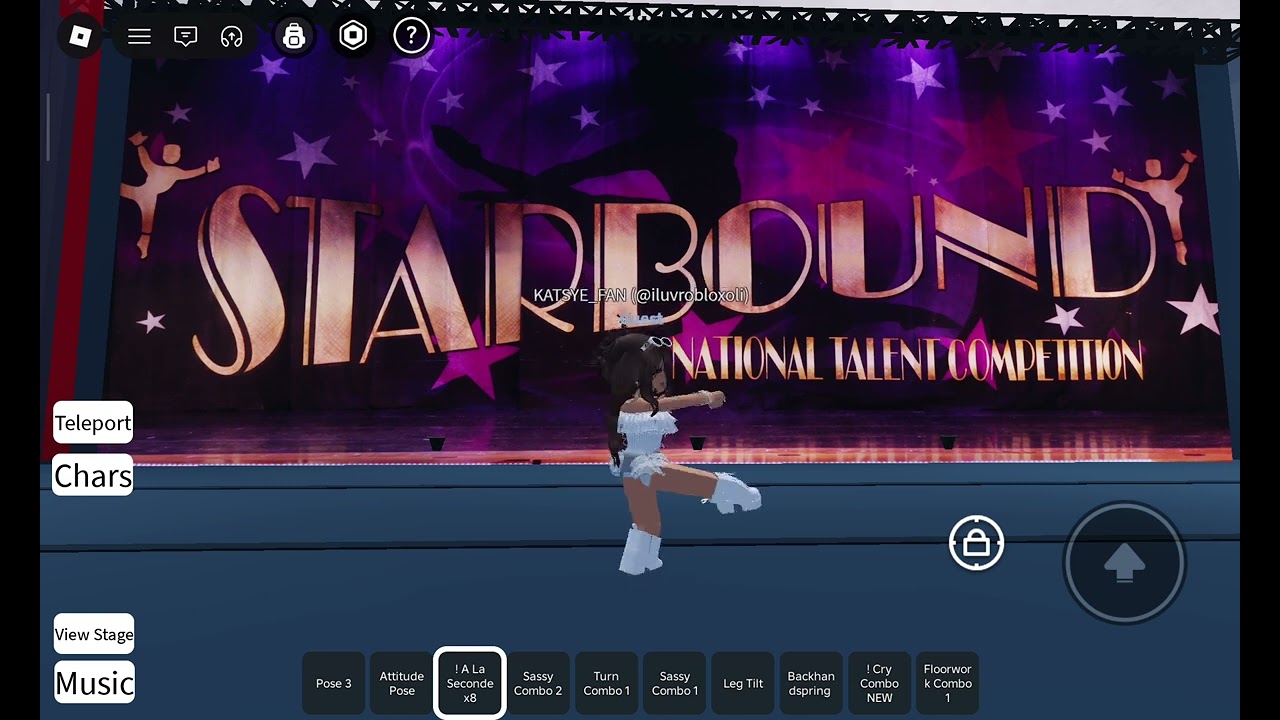Open the chat bubble icon

point(186,37)
